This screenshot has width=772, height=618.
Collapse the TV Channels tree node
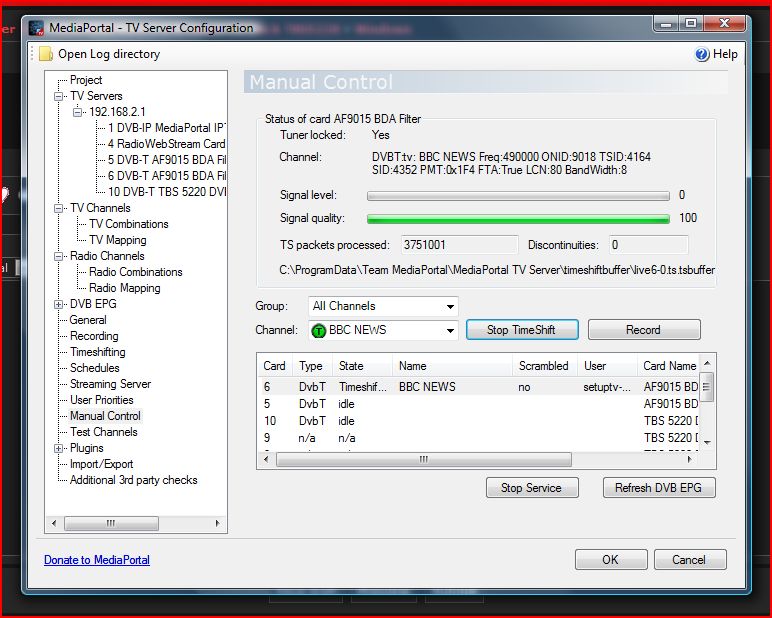click(58, 208)
